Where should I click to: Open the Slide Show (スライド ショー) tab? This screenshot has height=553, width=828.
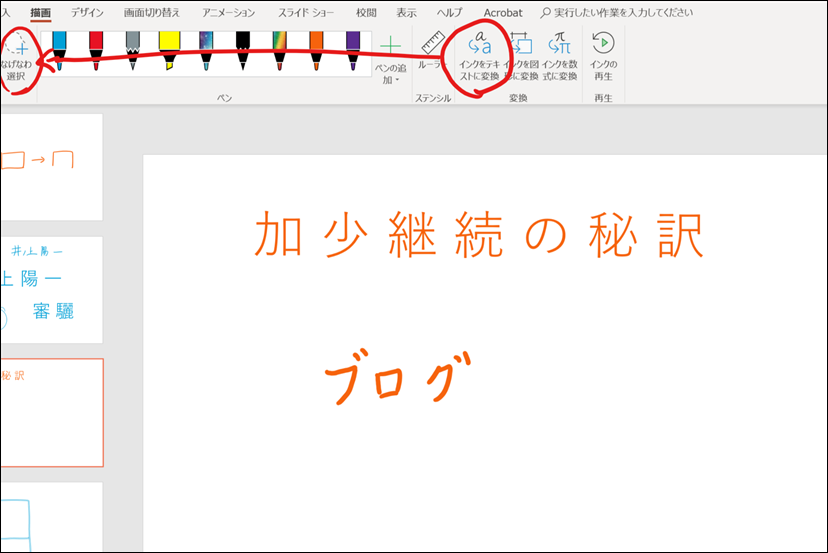(x=306, y=13)
